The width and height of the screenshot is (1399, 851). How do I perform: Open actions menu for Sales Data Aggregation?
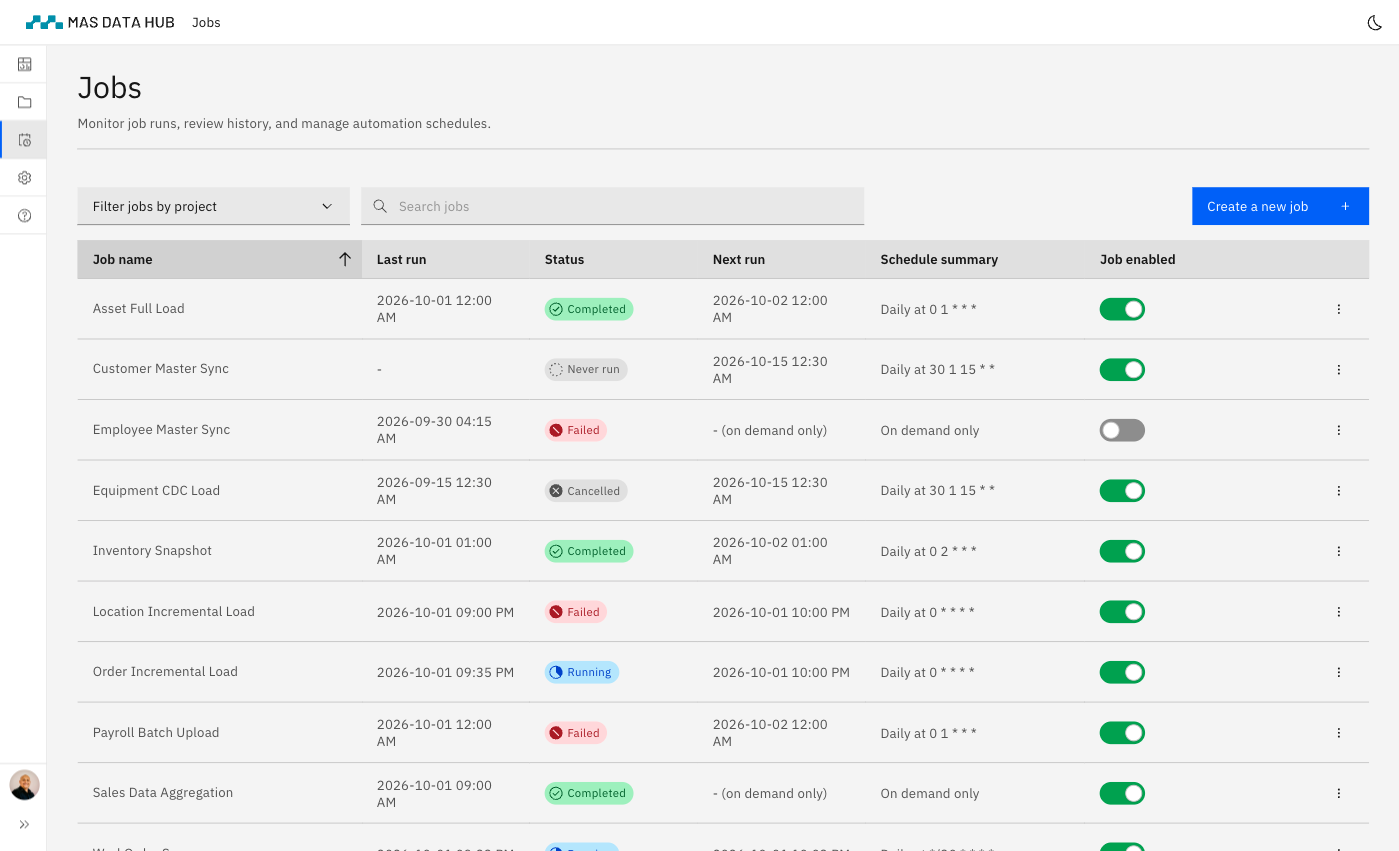(x=1339, y=793)
